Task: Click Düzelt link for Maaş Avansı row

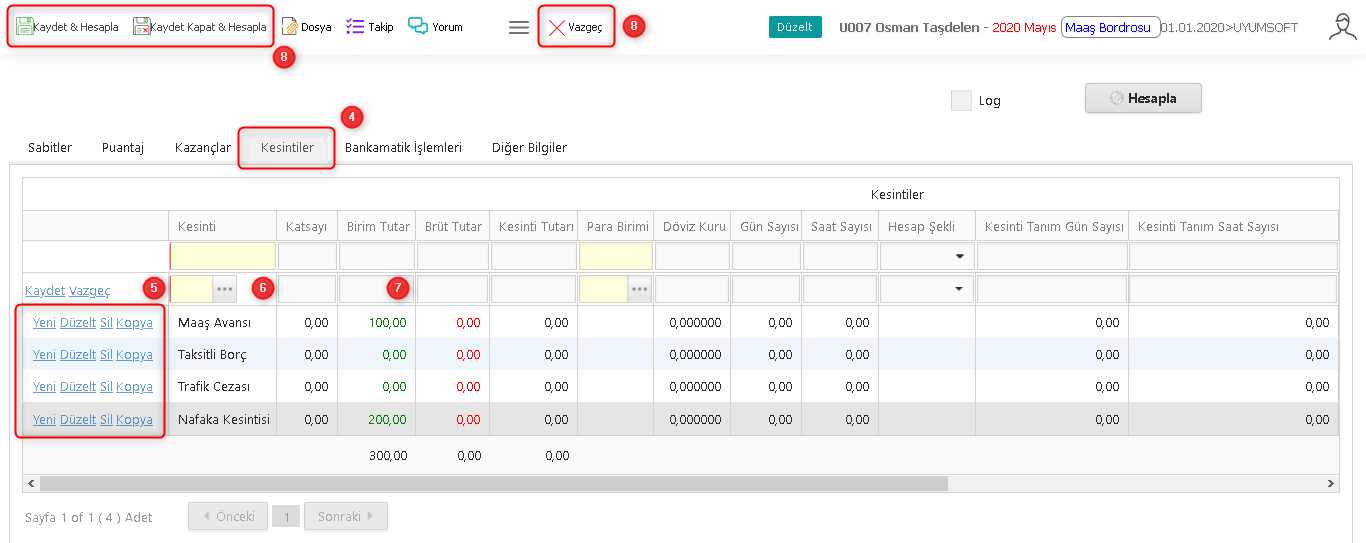Action: tap(78, 323)
